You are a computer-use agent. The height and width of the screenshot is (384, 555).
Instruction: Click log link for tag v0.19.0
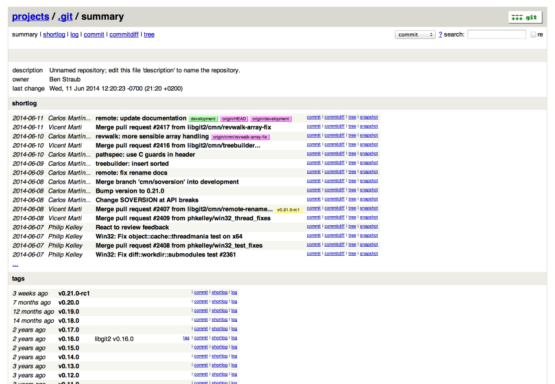pyautogui.click(x=234, y=311)
